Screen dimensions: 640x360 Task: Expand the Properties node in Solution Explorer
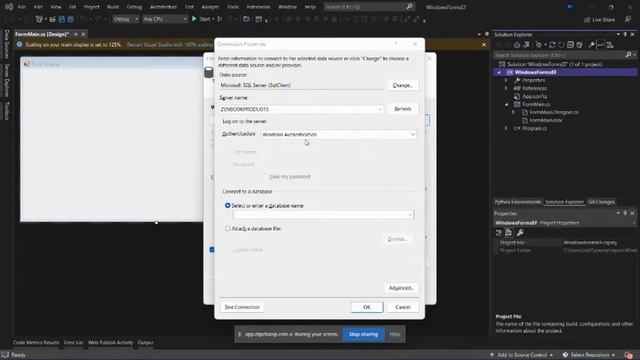point(506,80)
